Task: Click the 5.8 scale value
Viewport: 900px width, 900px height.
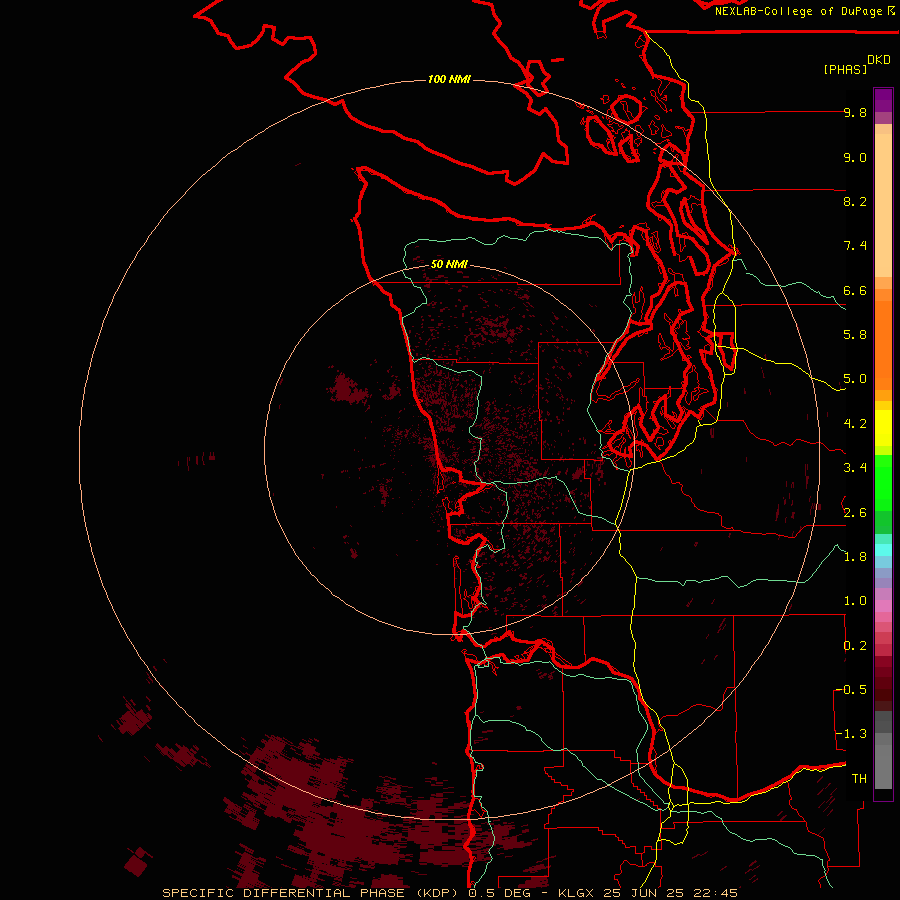Action: [855, 335]
